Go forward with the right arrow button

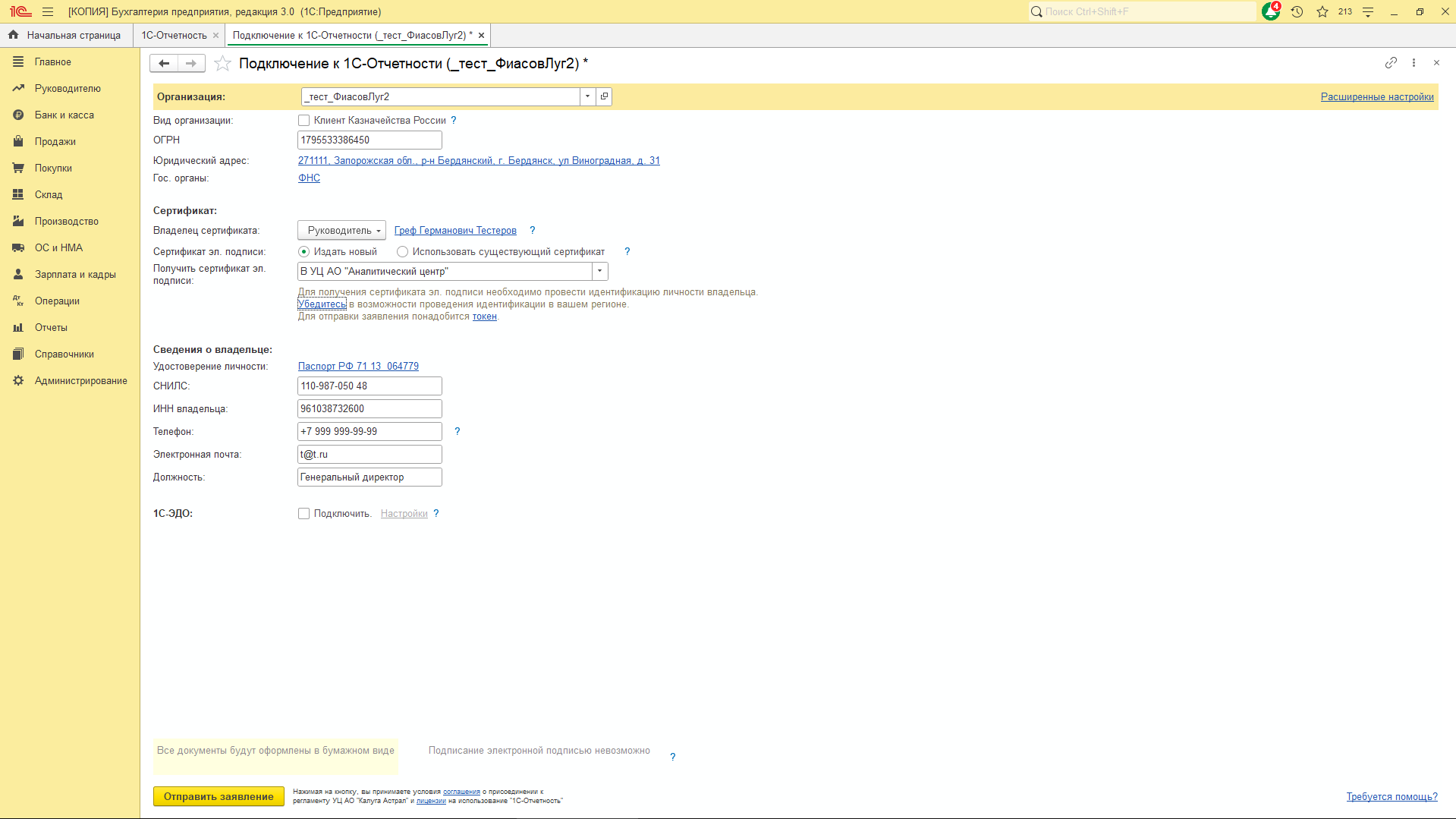(191, 63)
